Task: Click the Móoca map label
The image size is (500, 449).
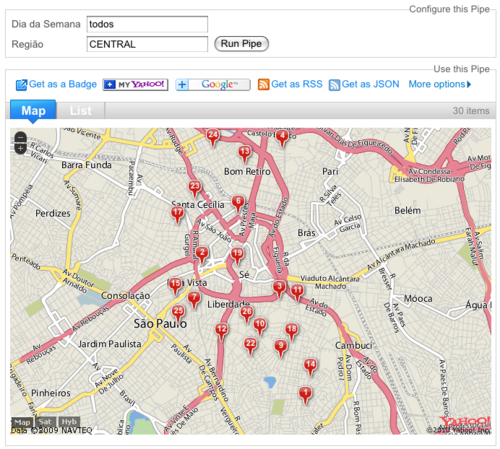Action: 418,298
